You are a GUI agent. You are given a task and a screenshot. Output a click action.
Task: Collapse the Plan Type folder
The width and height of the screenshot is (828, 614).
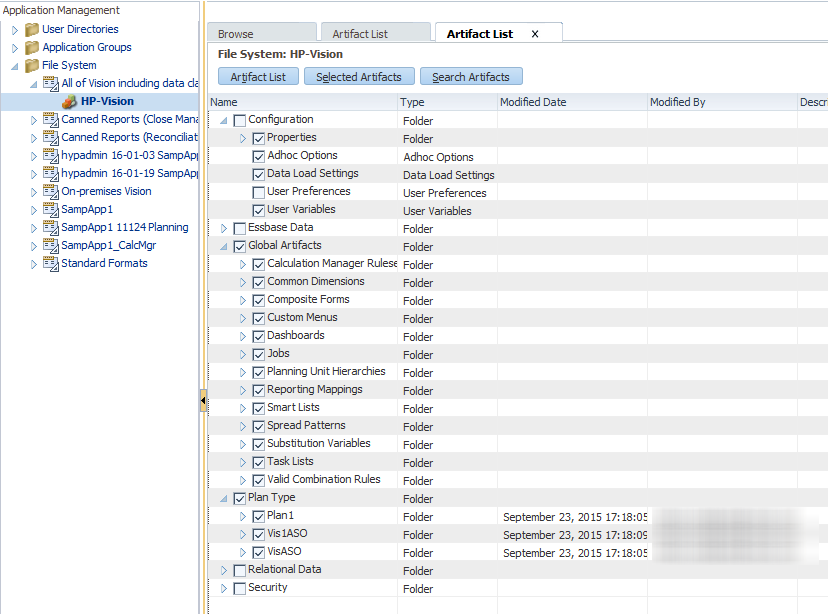(x=224, y=498)
